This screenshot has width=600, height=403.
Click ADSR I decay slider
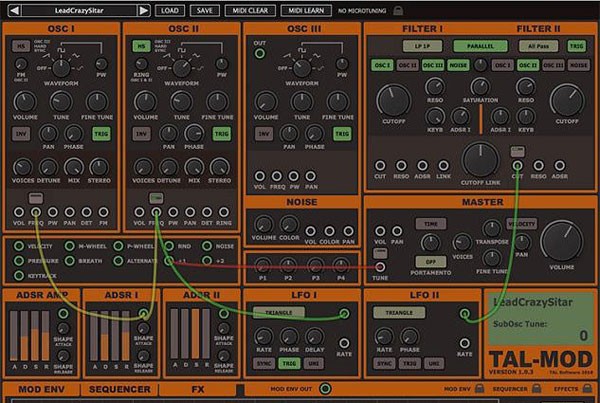coord(104,335)
